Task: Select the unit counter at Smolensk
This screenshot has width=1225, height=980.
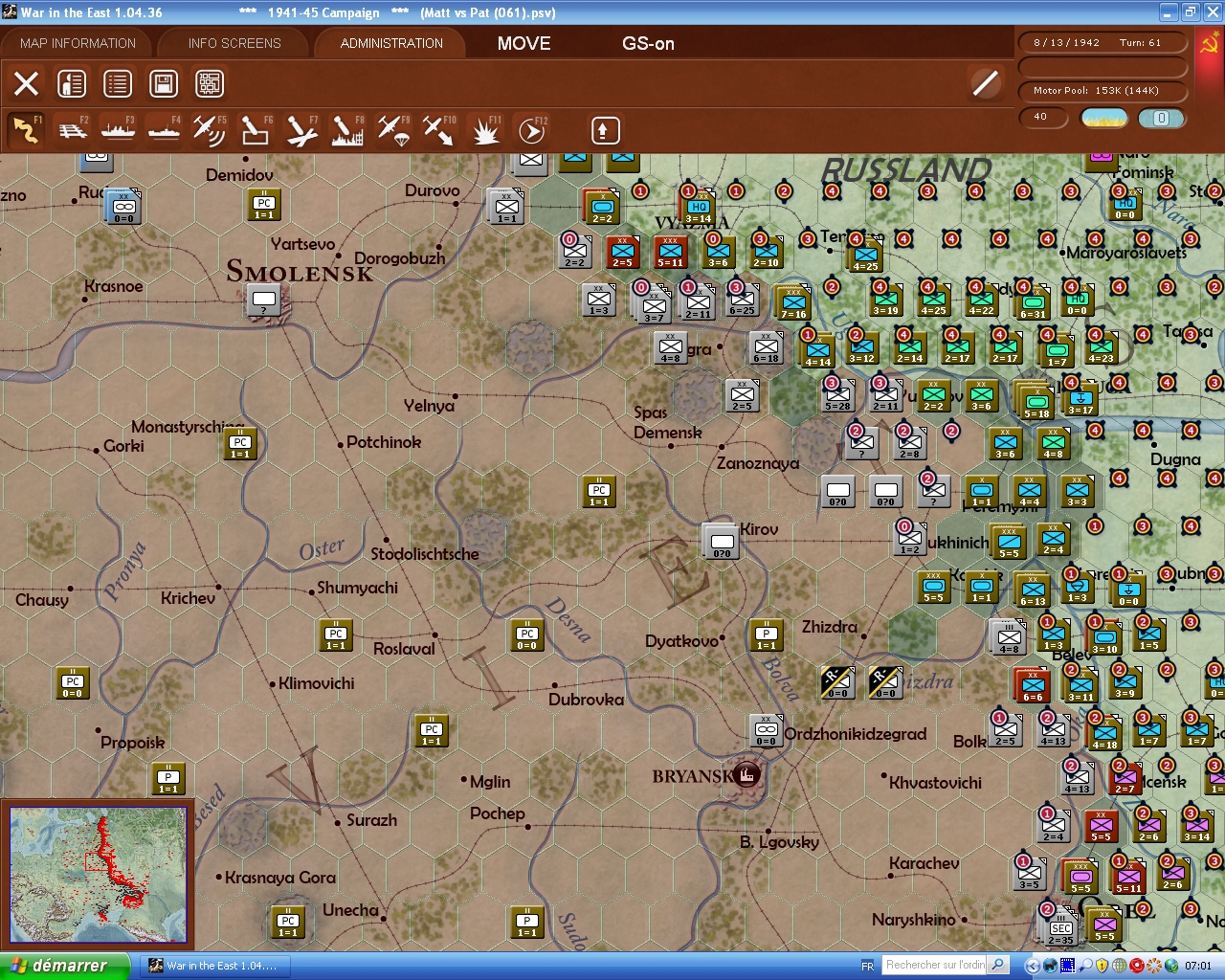Action: pyautogui.click(x=264, y=300)
